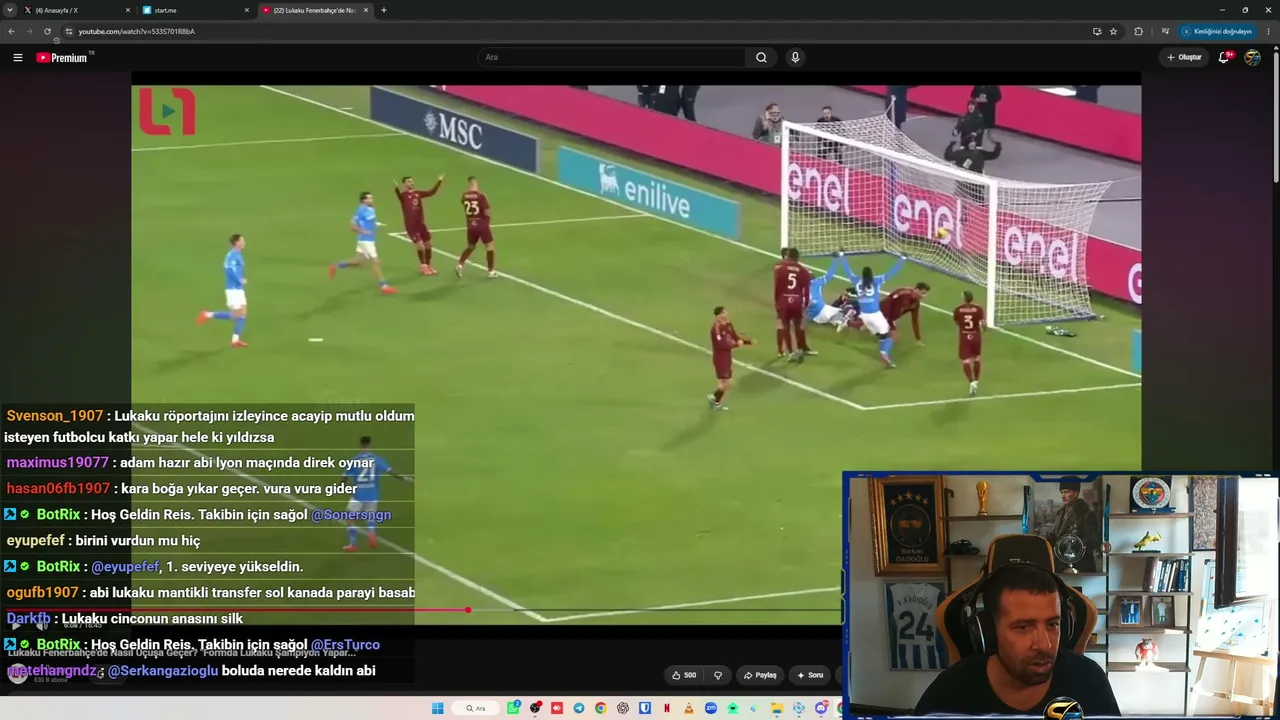Screen dimensions: 1280x720
Task: Click username hasan06fb1907 in chat overlay
Action: (58, 489)
